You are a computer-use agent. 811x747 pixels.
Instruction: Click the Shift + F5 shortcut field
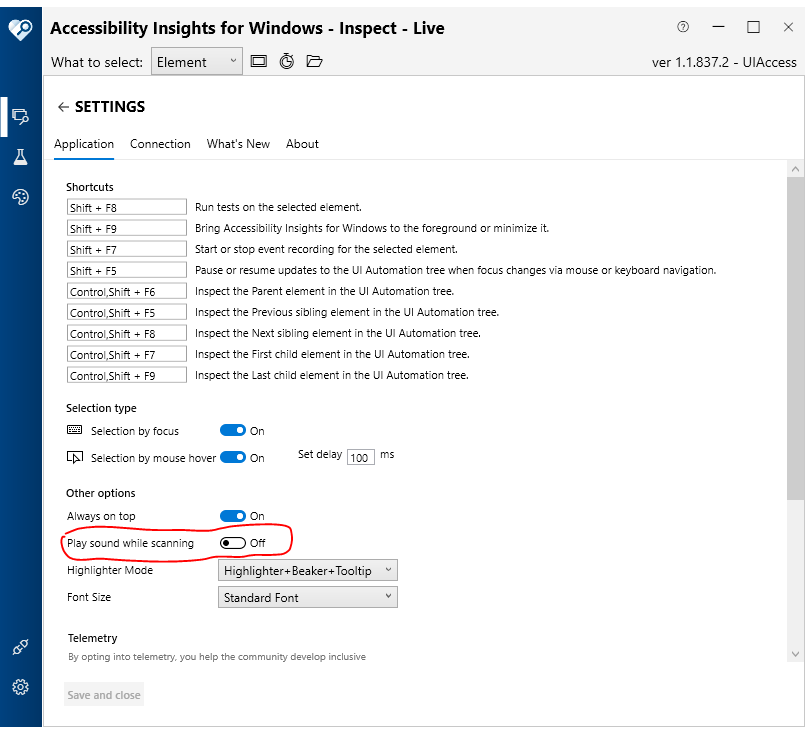coord(127,270)
